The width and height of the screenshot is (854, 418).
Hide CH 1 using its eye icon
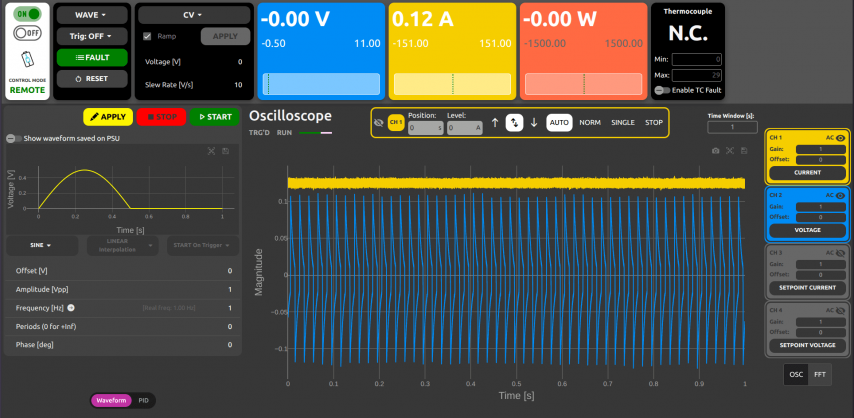[840, 137]
